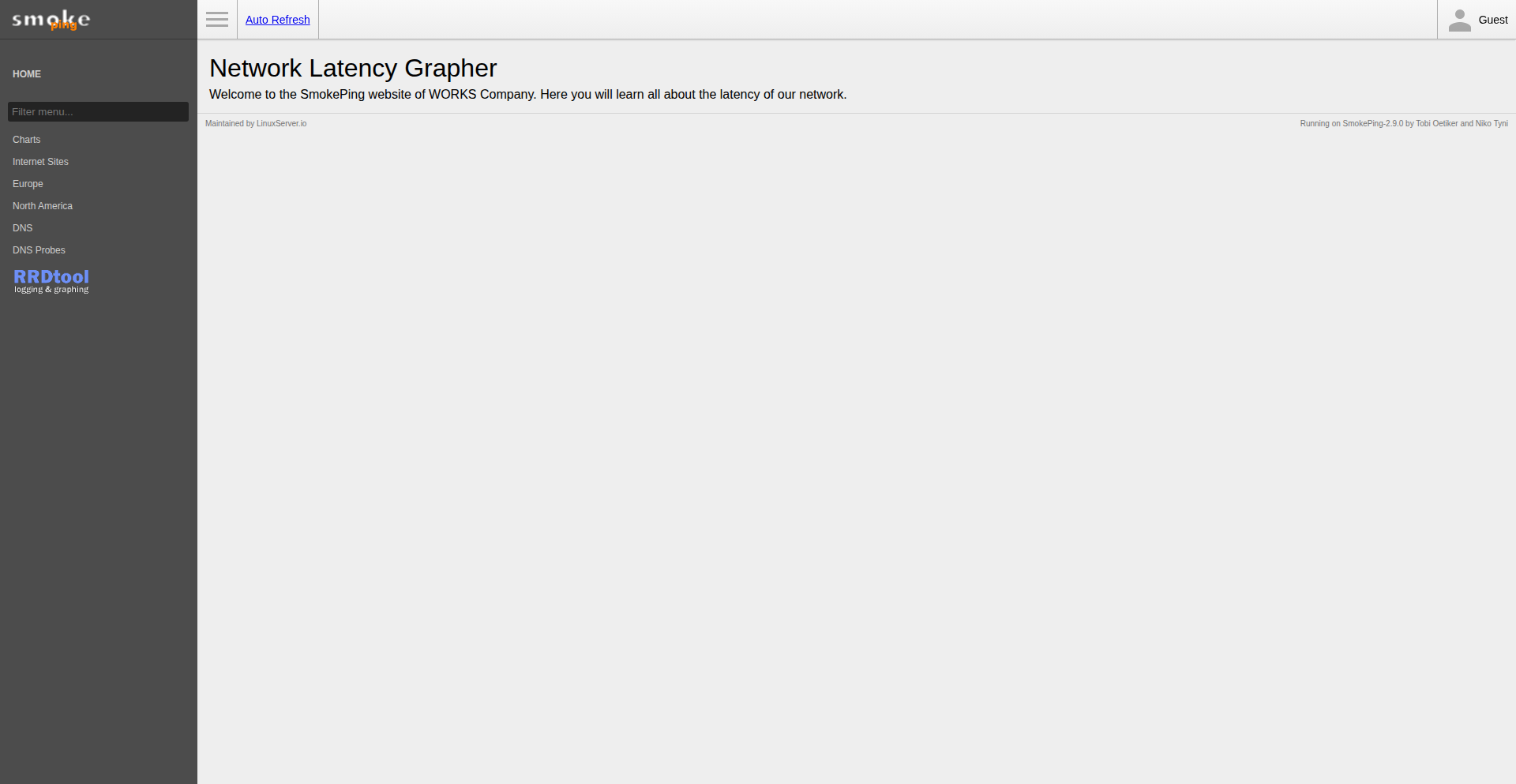Open the SmokePing-2.9.0 footer link
This screenshot has width=1516, height=784.
(1372, 124)
